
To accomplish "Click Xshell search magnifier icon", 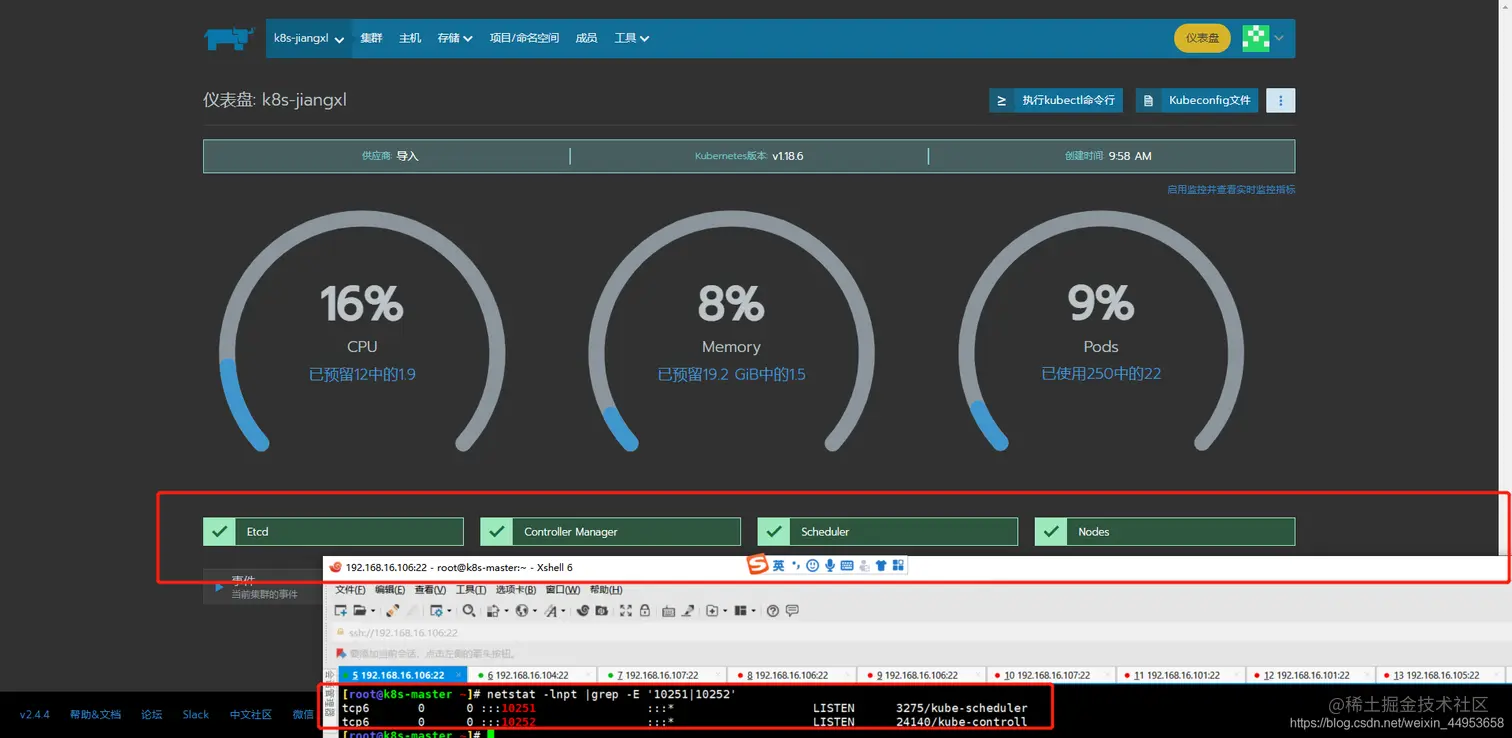I will tap(469, 610).
